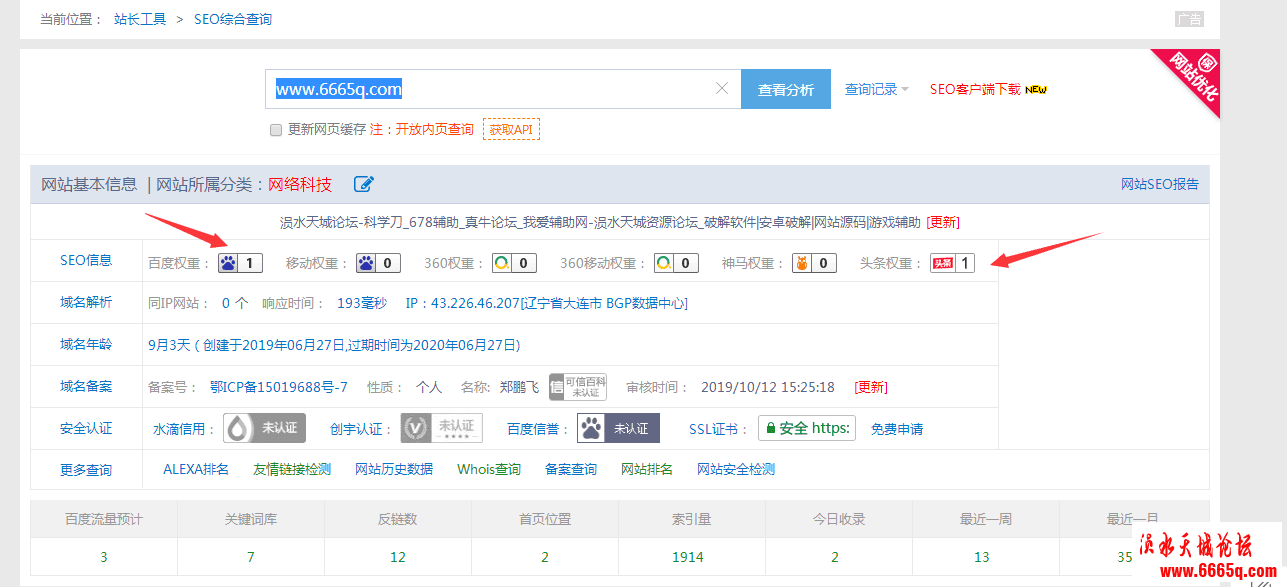Click the index volume value 1914

click(x=688, y=557)
